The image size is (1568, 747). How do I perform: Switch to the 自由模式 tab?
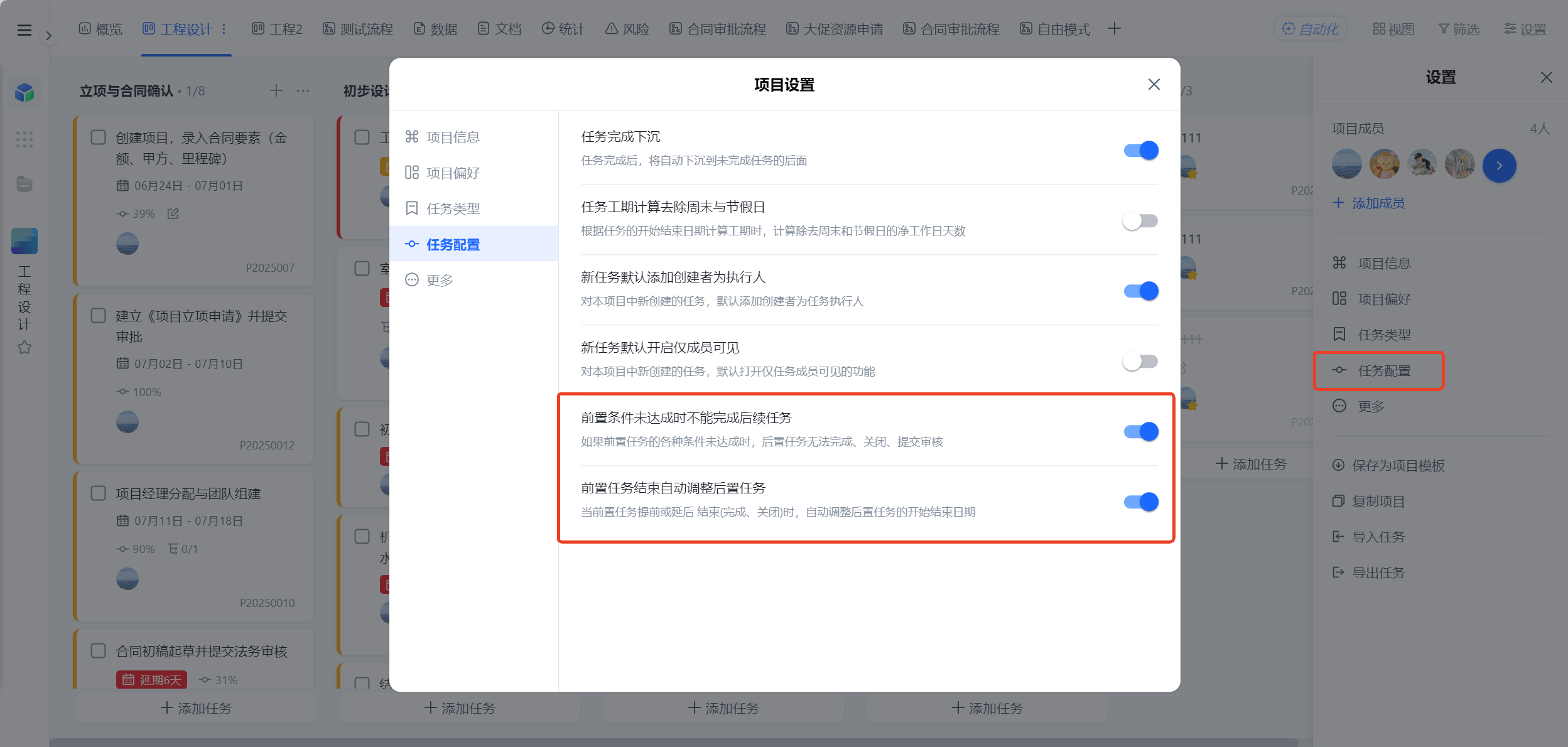click(1055, 29)
